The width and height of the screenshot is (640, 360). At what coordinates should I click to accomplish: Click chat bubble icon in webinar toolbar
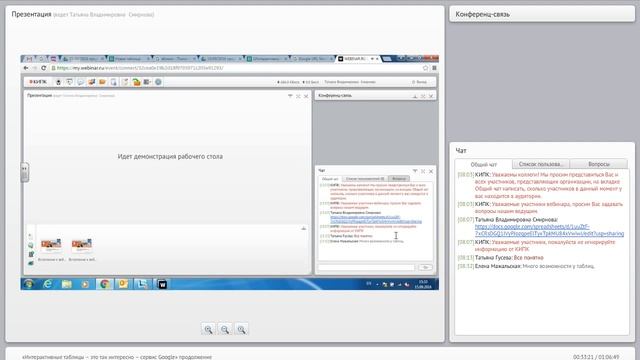coord(80,82)
